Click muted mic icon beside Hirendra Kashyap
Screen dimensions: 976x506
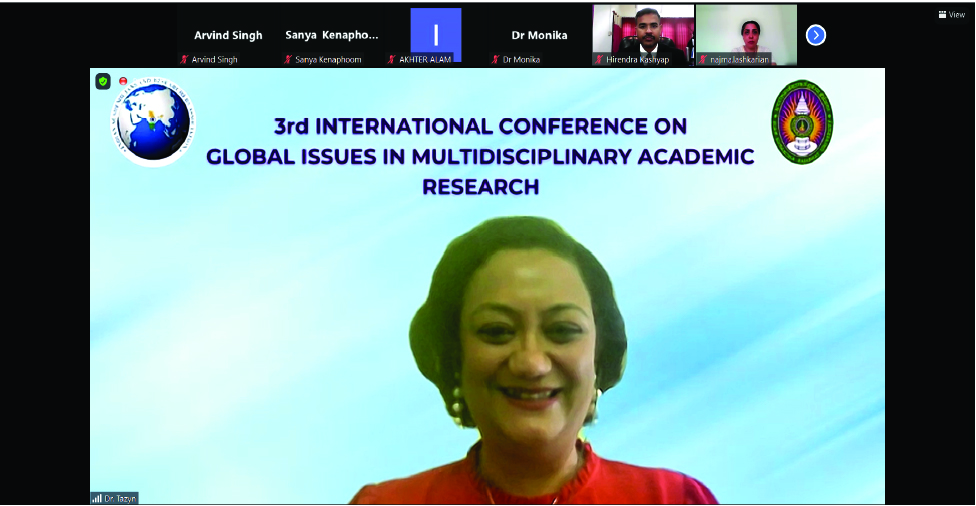tap(599, 60)
